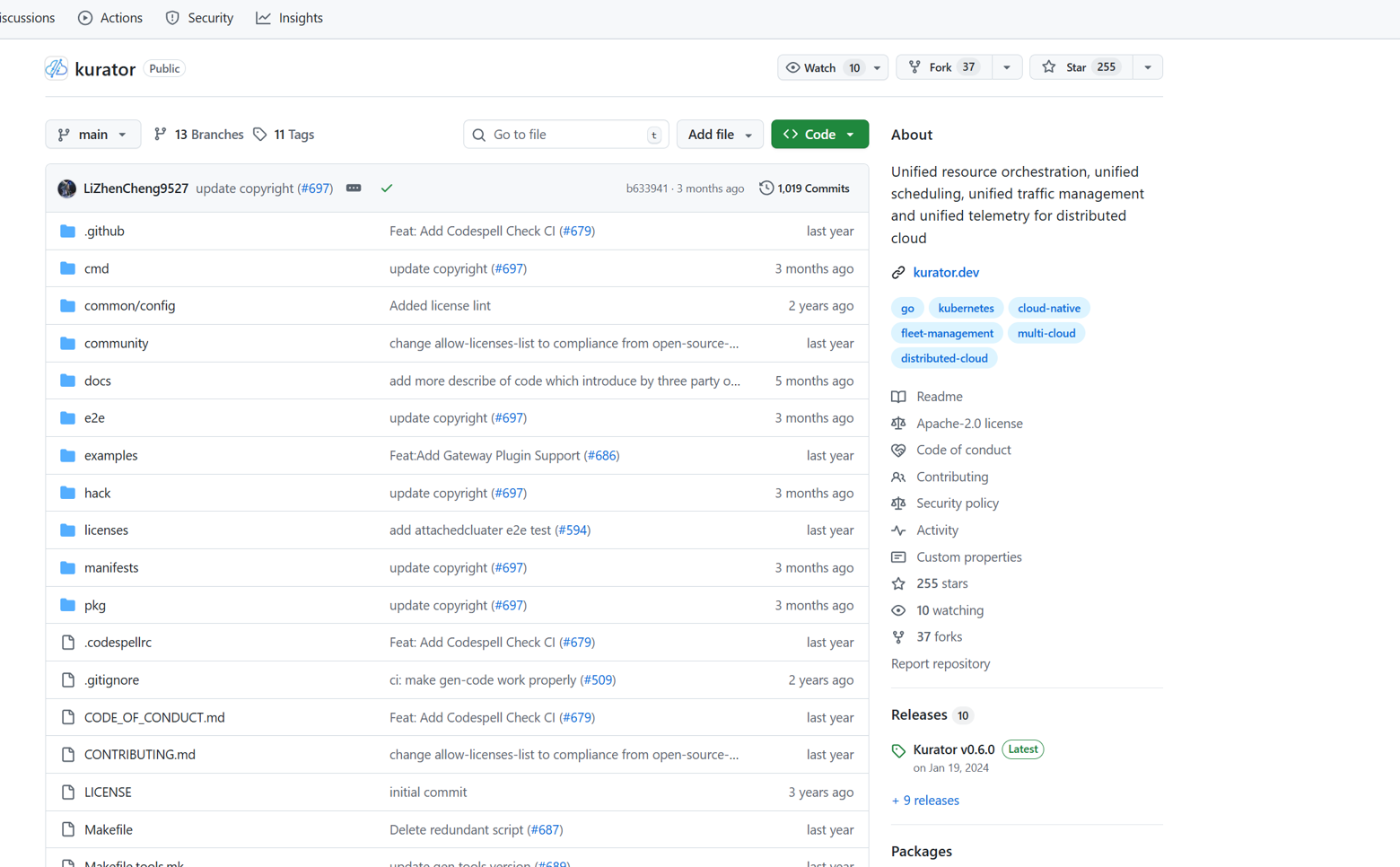Star the kurator repository
Screen dimensions: 1400x867
pyautogui.click(x=1081, y=67)
